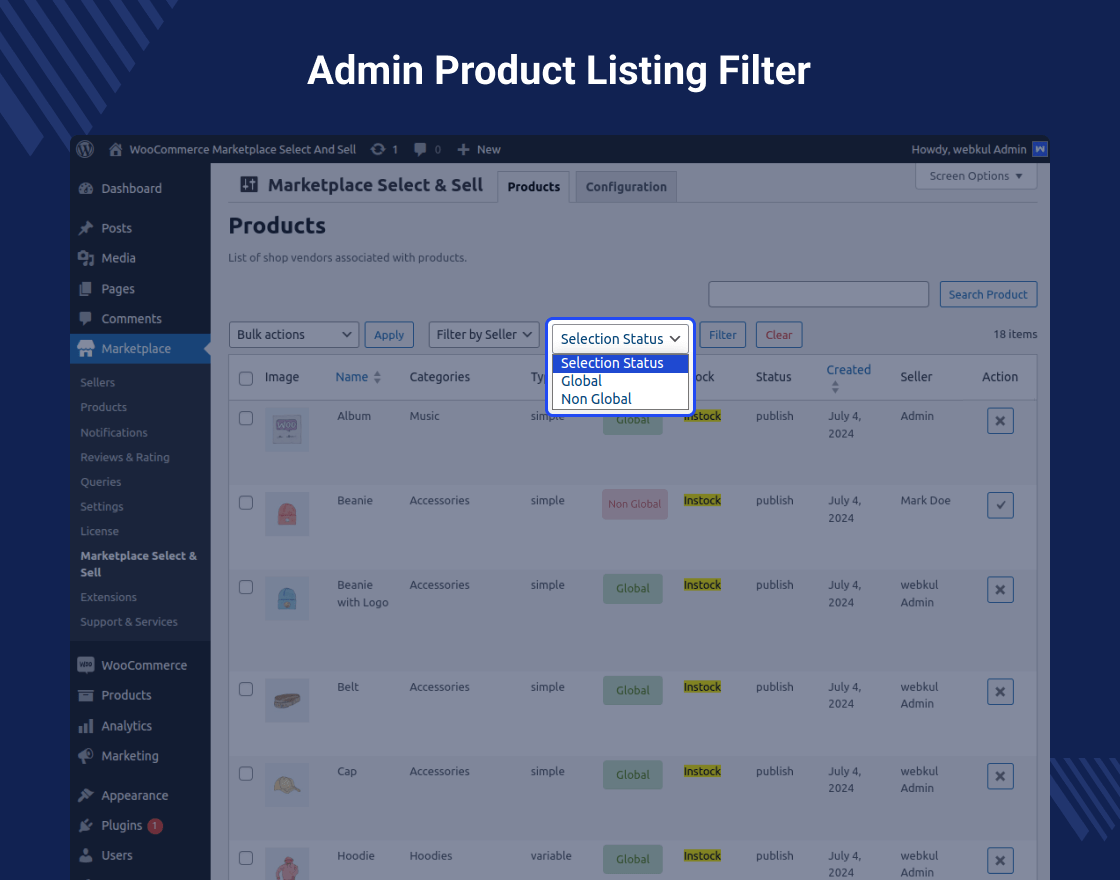Open the Belt product thumbnail
1120x880 pixels.
click(287, 700)
